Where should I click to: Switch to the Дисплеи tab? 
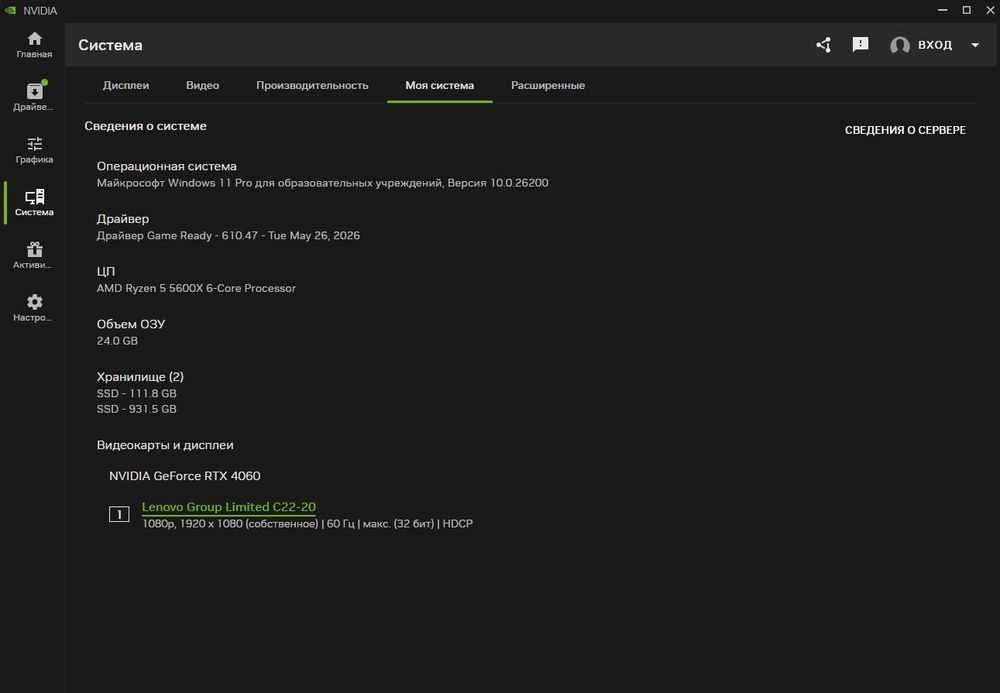(x=126, y=85)
